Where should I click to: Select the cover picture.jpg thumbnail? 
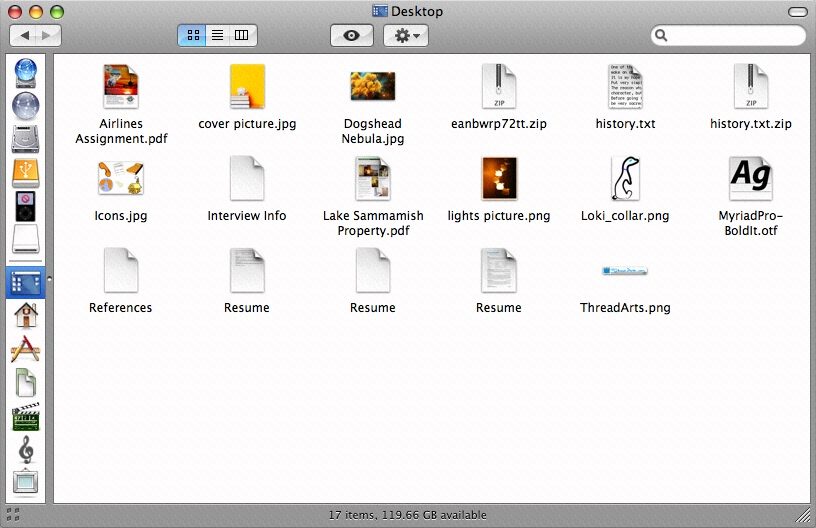click(x=247, y=86)
